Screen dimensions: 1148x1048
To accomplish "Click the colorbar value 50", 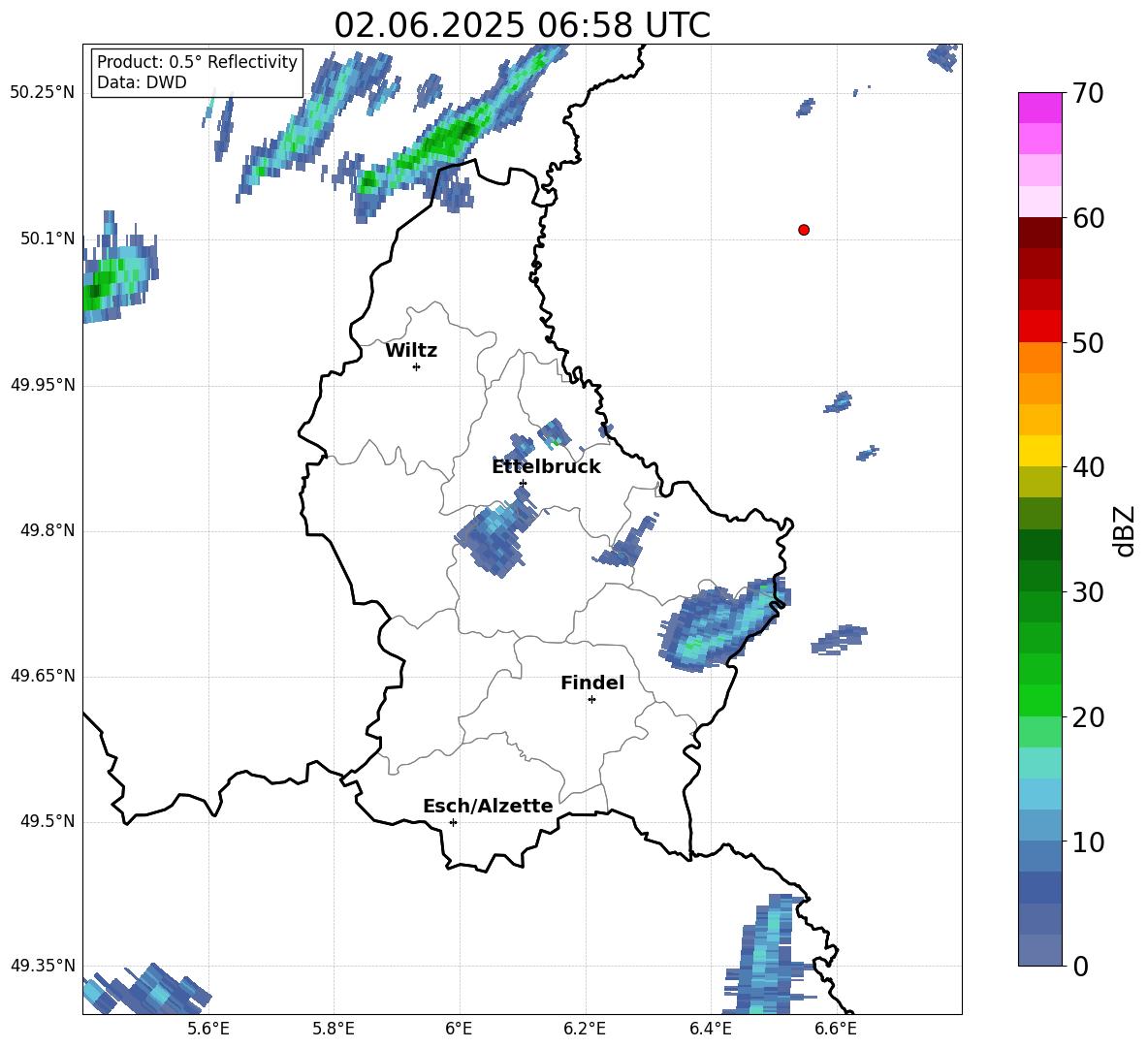I will point(1088,342).
